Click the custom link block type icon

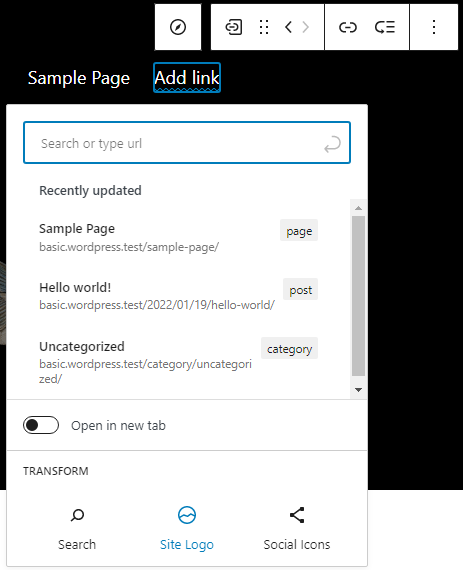(x=233, y=27)
